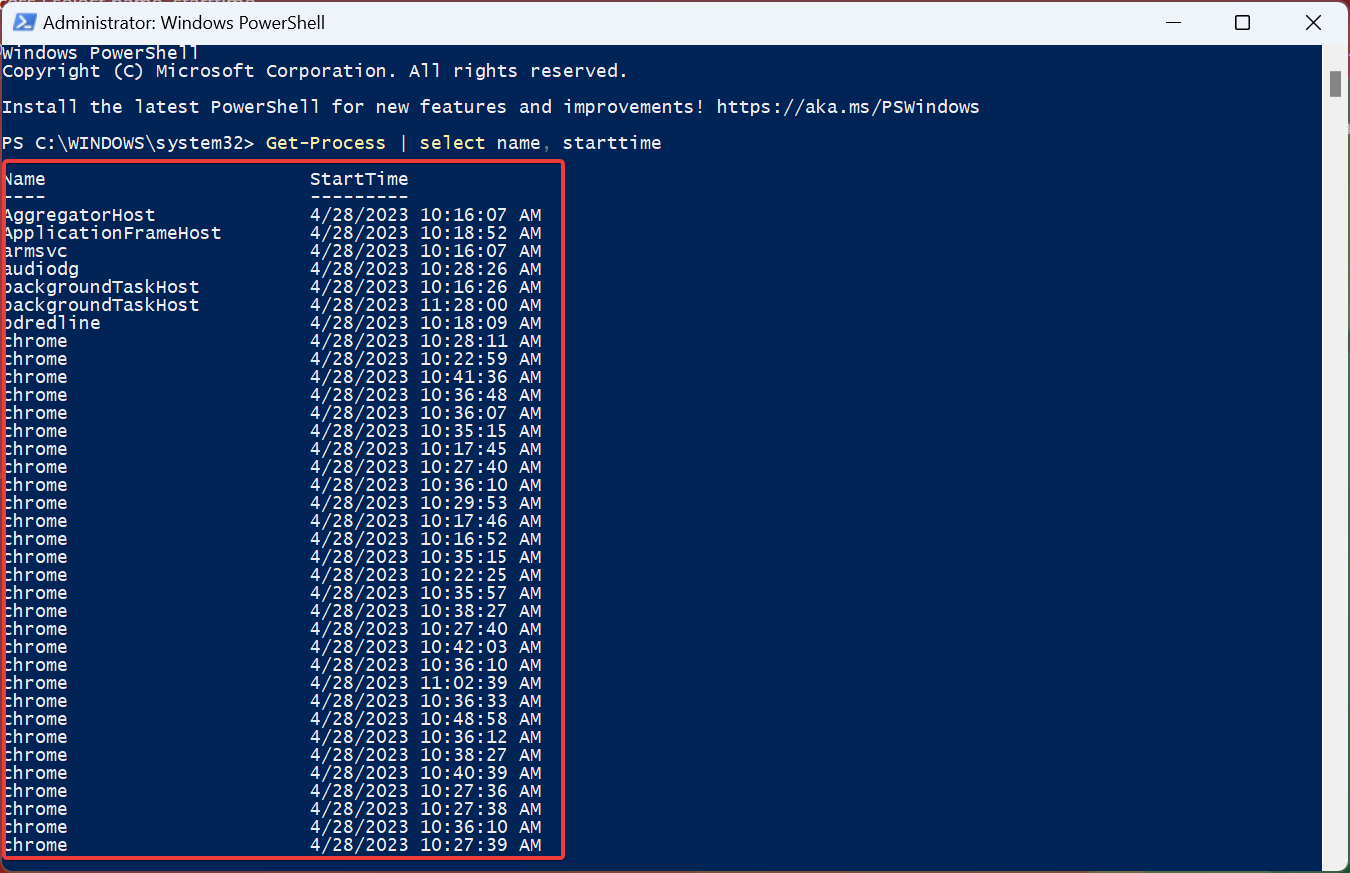
Task: Click the 'select' keyword in command
Action: point(452,143)
